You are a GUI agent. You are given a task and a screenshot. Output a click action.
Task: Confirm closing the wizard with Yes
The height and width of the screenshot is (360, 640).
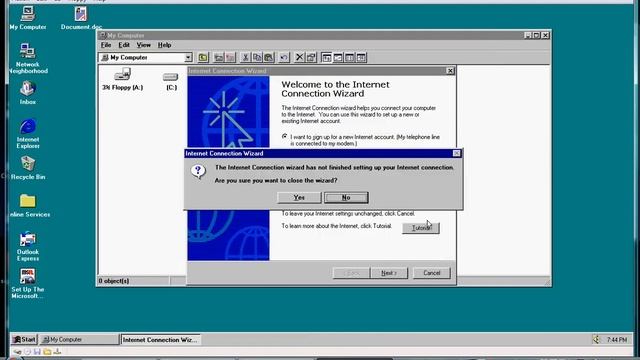[299, 198]
